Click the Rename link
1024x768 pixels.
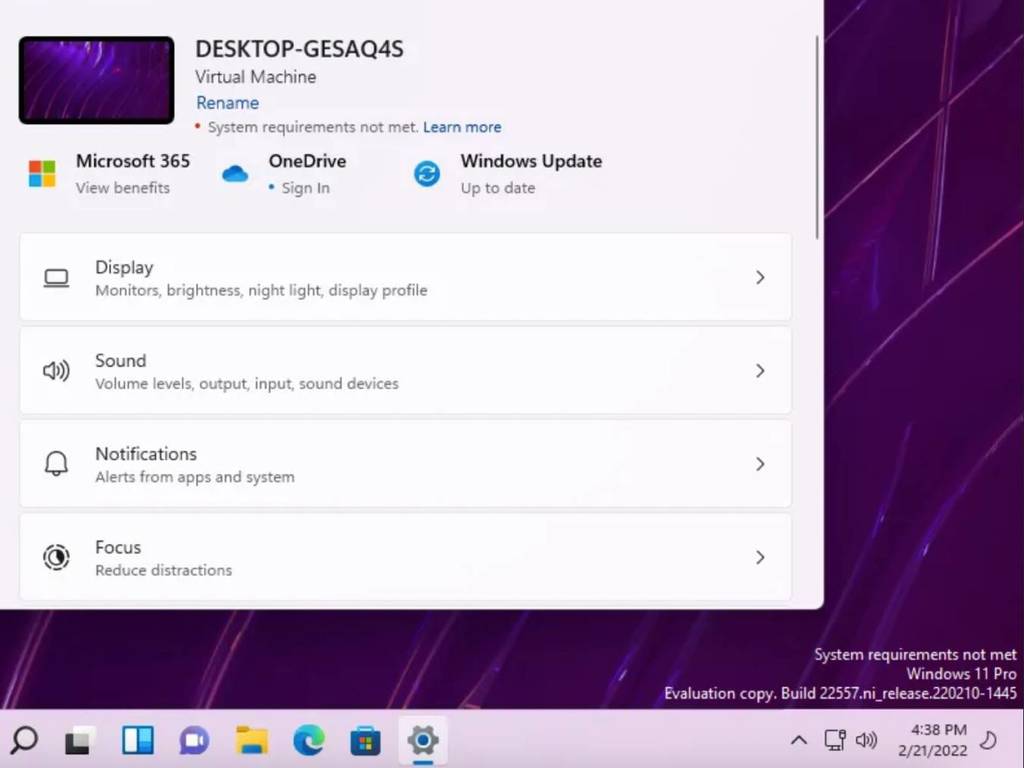click(227, 103)
